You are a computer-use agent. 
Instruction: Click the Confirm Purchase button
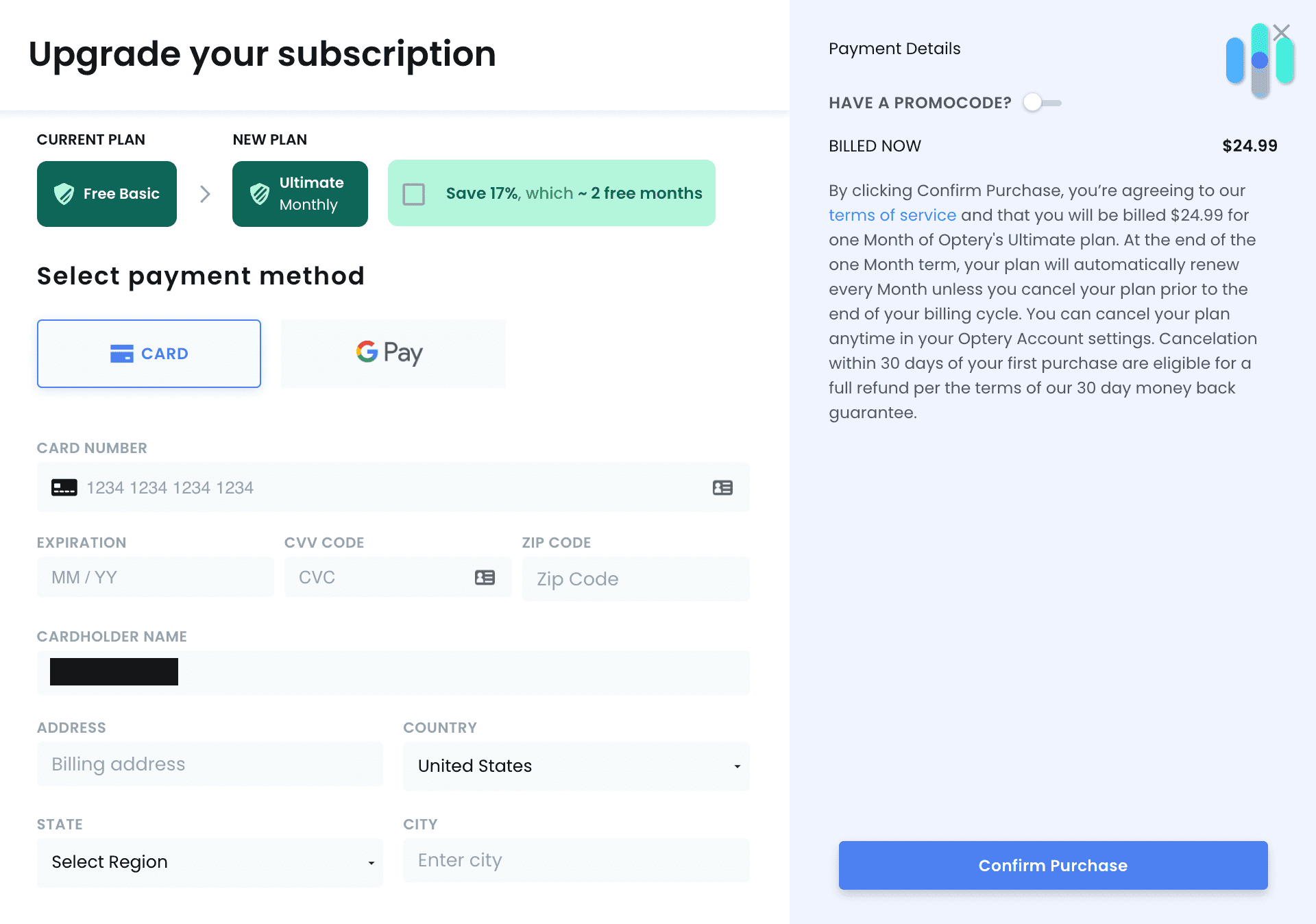(1053, 865)
